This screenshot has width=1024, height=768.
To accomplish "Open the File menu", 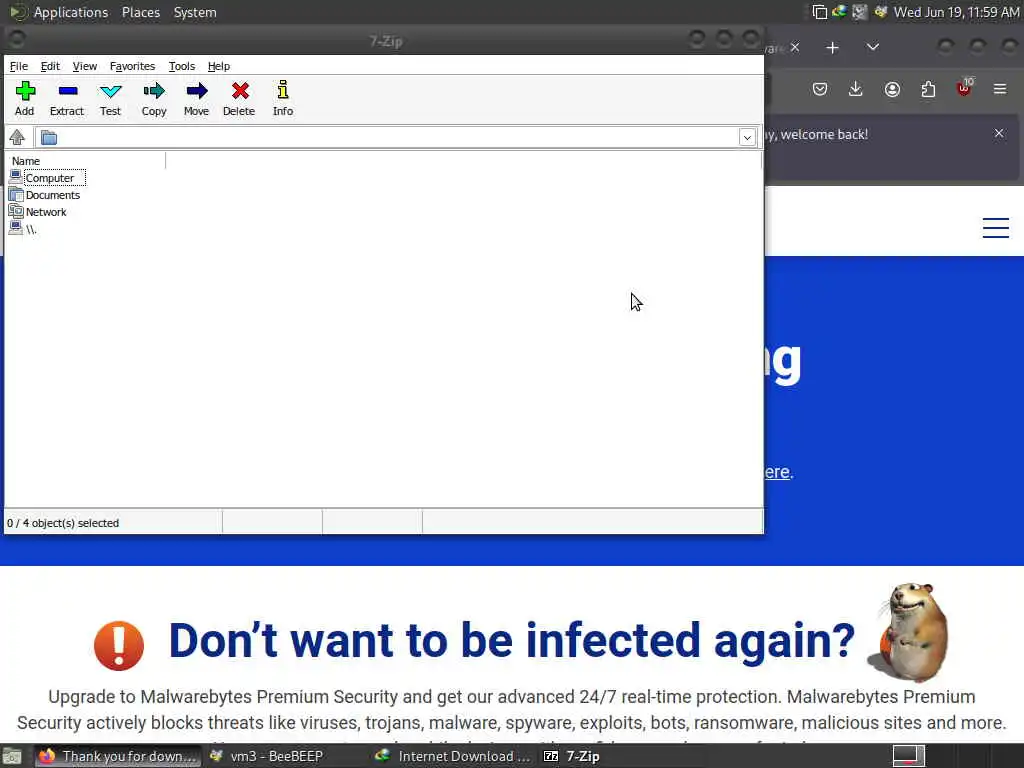I will (x=19, y=66).
